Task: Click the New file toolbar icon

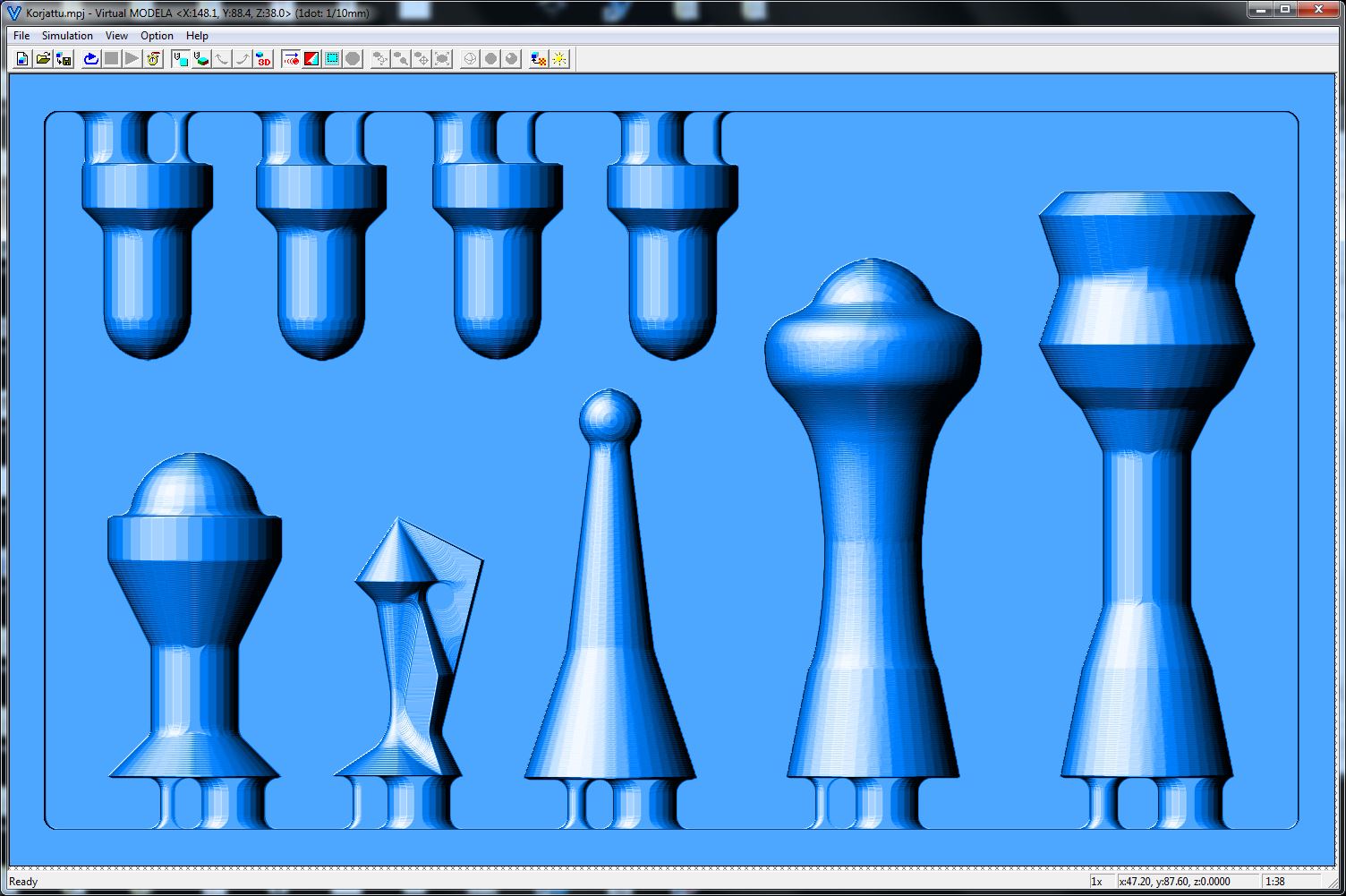Action: click(x=22, y=59)
